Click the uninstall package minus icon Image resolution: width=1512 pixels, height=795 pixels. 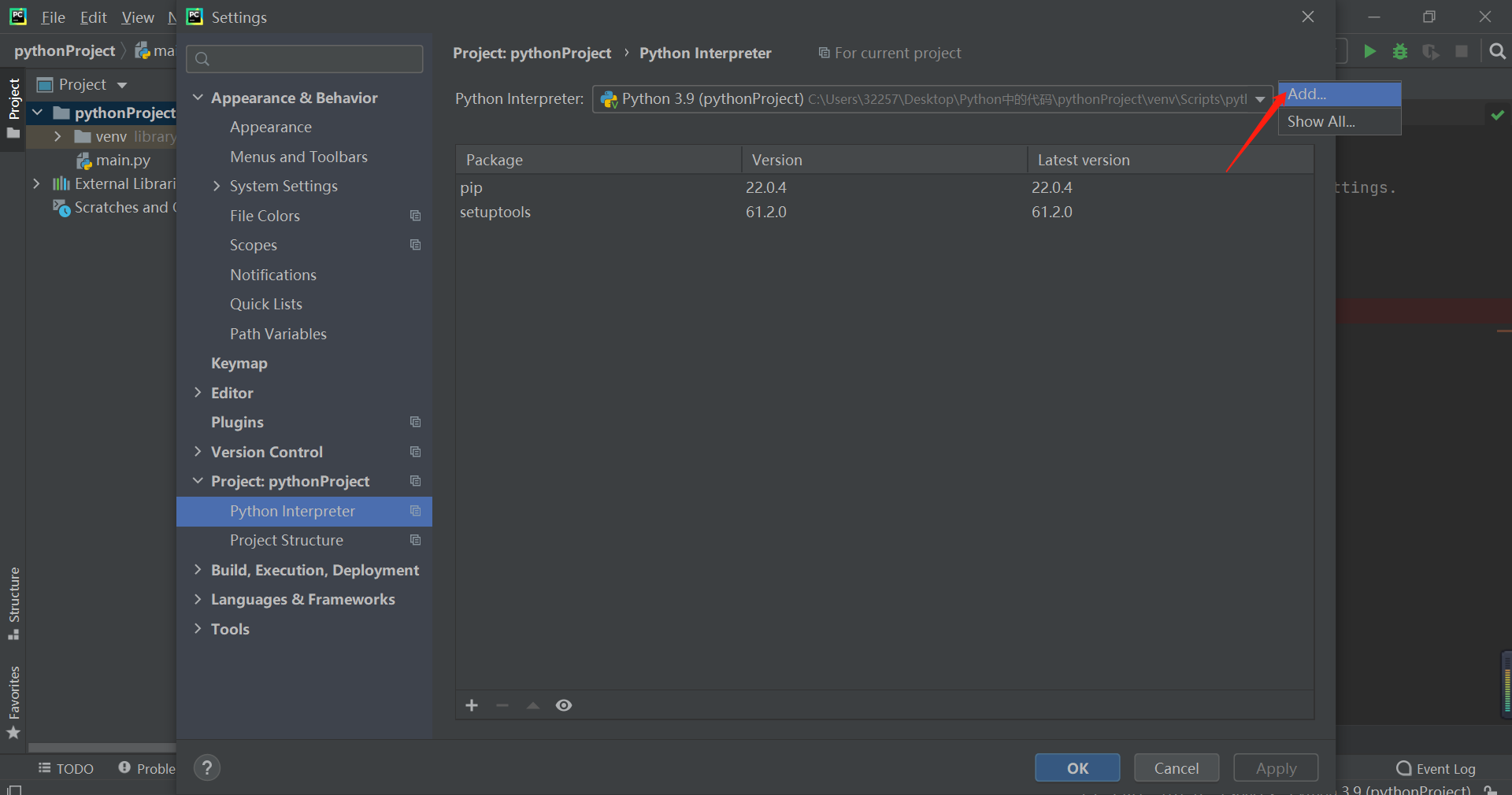pos(502,705)
